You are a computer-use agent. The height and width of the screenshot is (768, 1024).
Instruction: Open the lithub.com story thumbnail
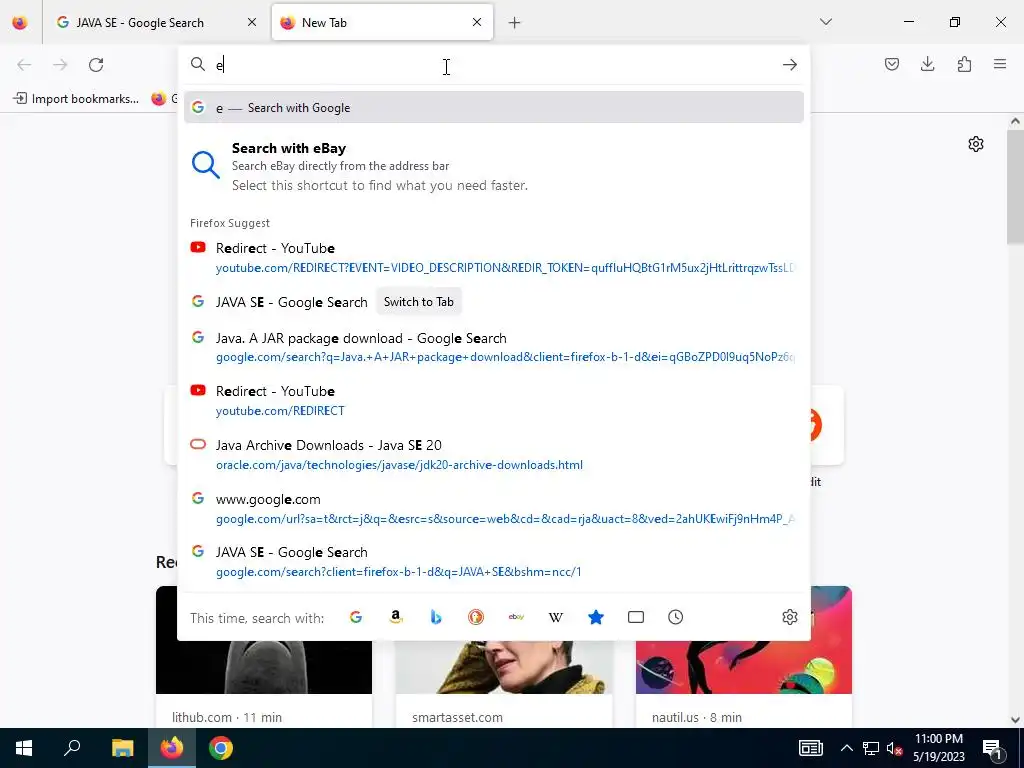click(264, 667)
